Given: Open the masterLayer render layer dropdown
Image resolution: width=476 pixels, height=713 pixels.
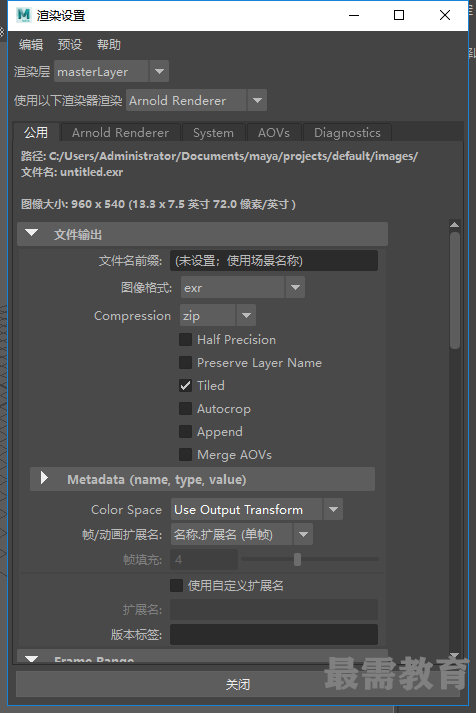Looking at the screenshot, I should [111, 71].
